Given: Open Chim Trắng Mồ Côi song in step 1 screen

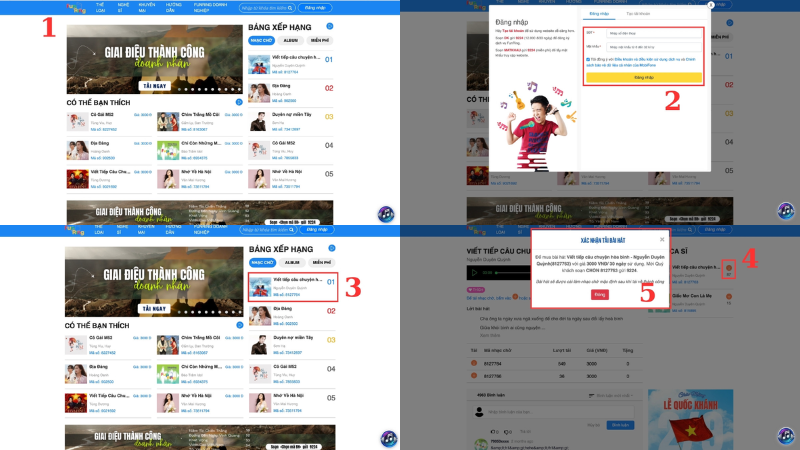Looking at the screenshot, I should 200,121.
